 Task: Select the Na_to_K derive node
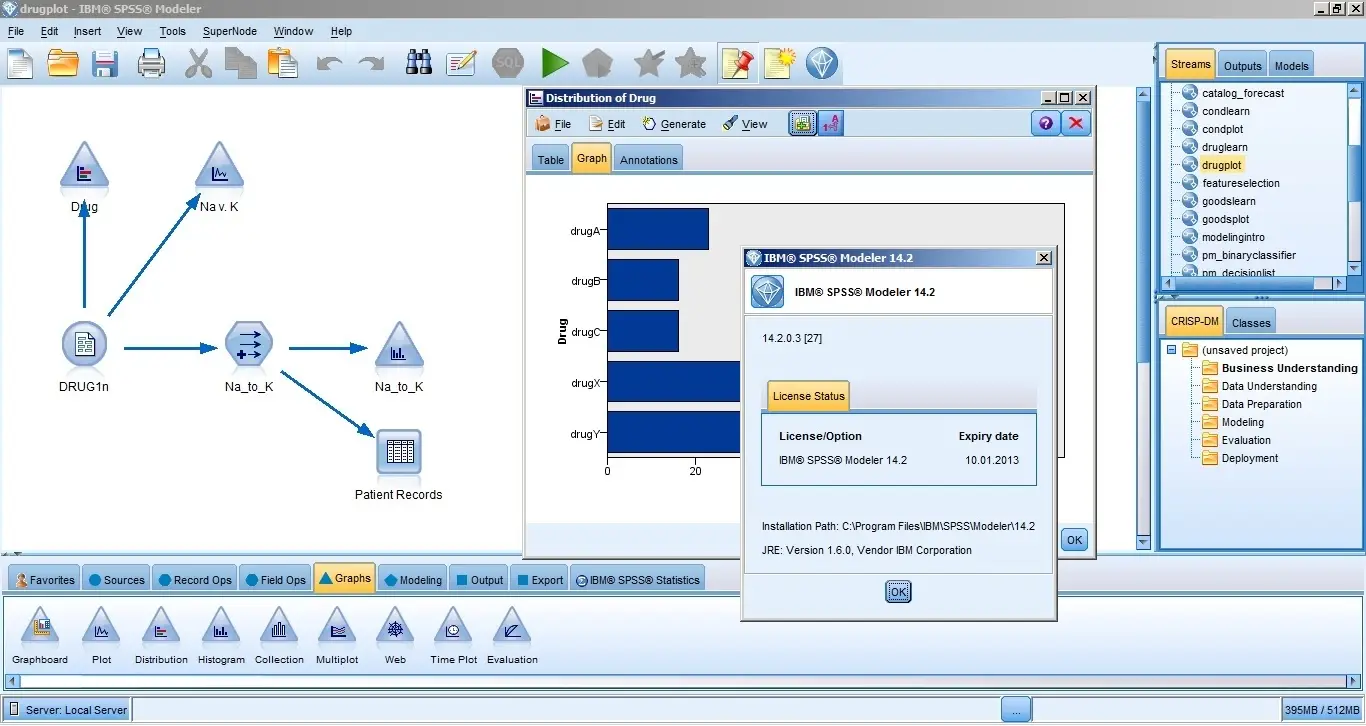pyautogui.click(x=249, y=346)
